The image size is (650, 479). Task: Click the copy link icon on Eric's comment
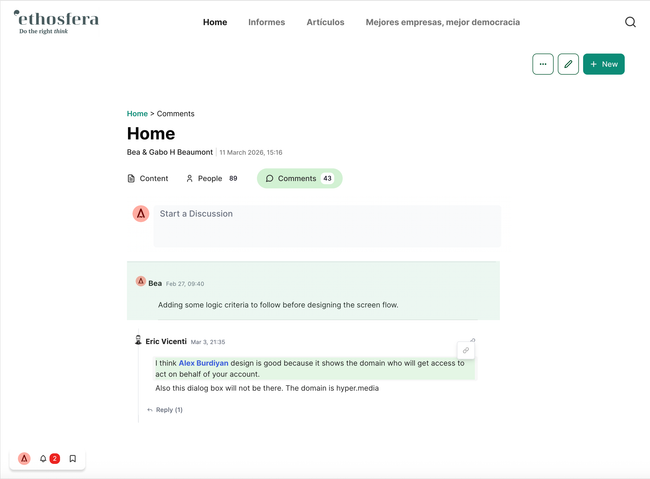click(466, 350)
